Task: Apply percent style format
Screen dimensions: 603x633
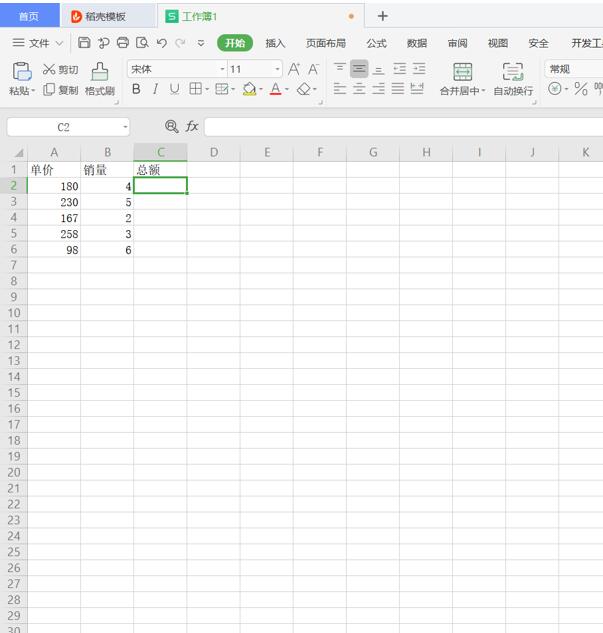Action: click(581, 88)
